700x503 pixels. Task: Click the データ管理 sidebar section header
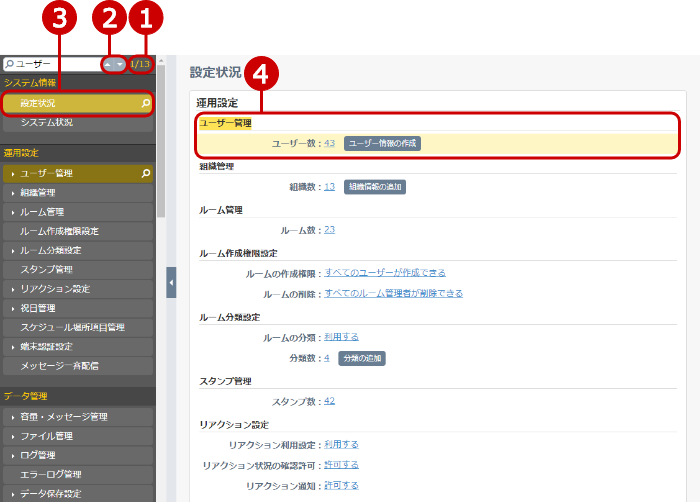point(25,396)
